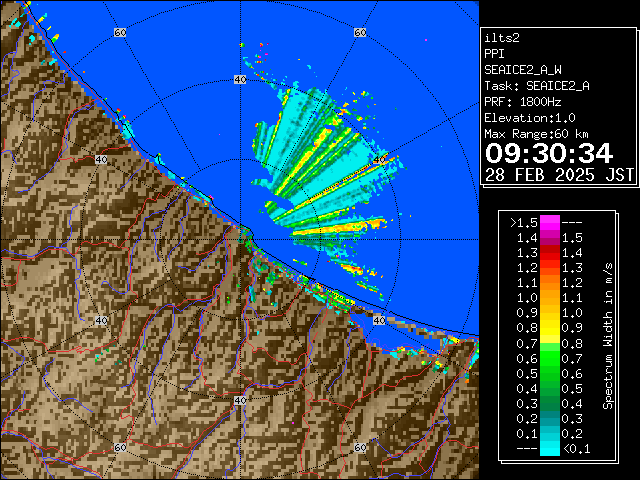Screen dimensions: 640x480
Task: Click the southwest "60" range ring label
Action: pos(120,448)
